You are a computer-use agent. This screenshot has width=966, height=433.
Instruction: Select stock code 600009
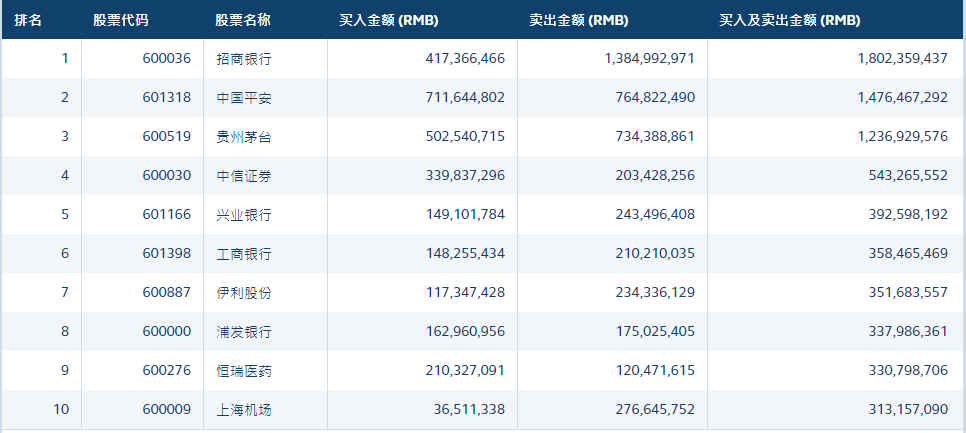pyautogui.click(x=167, y=409)
